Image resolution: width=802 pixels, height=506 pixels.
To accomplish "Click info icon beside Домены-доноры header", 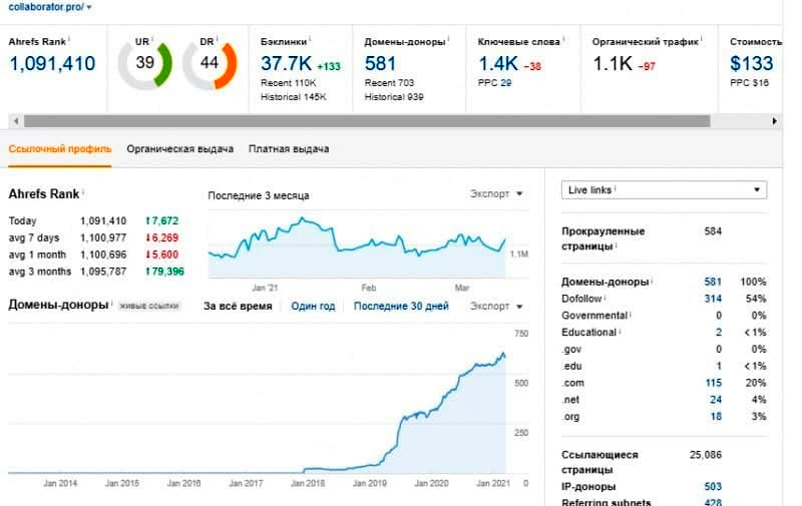I will [x=449, y=39].
